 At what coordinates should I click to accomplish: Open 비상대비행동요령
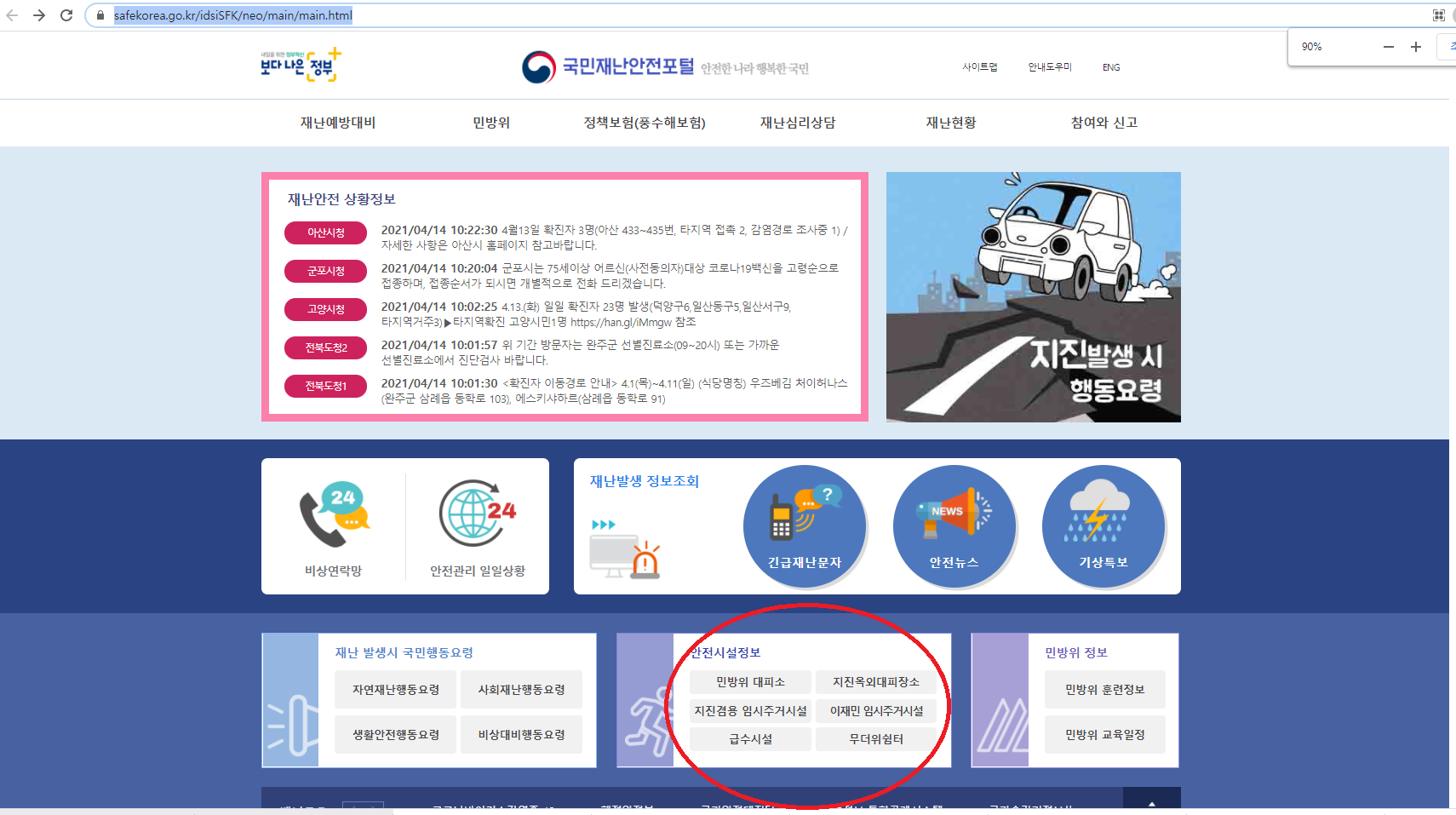pyautogui.click(x=522, y=735)
